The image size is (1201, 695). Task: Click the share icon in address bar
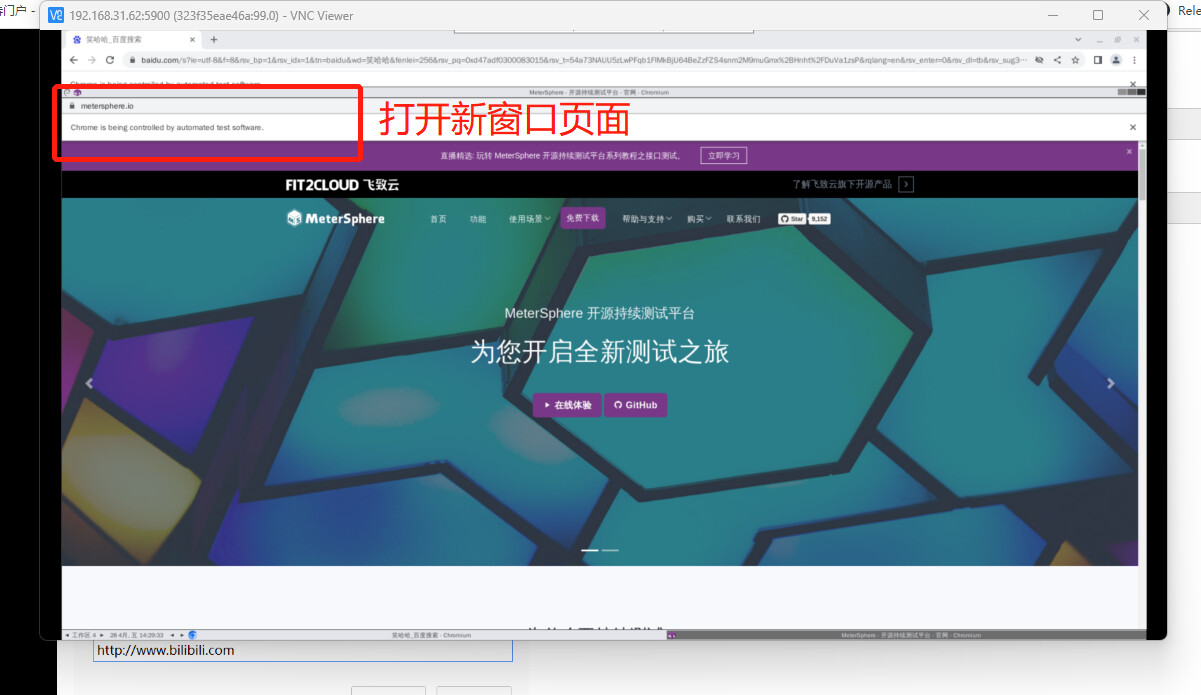(x=1057, y=60)
